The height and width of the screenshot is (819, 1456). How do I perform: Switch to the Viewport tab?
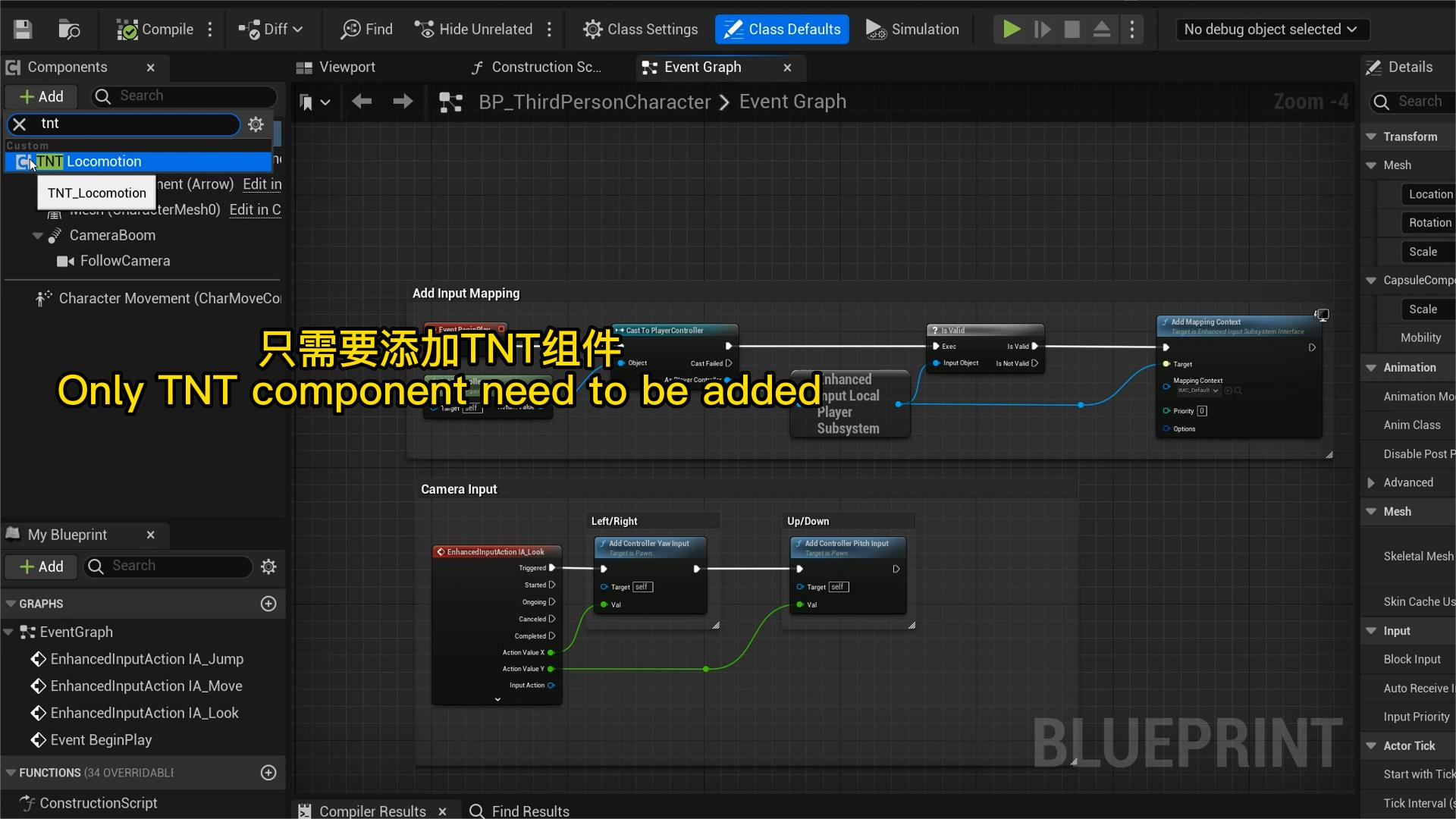pyautogui.click(x=336, y=67)
